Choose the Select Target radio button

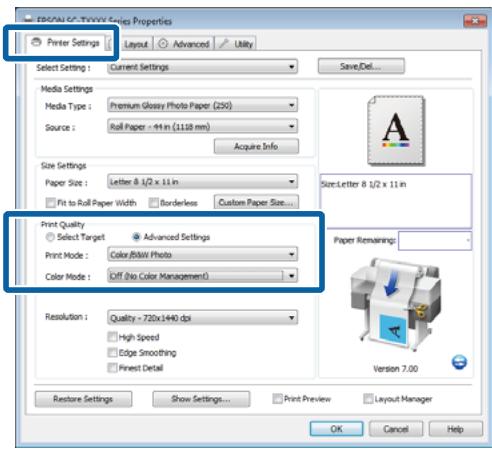(x=50, y=237)
